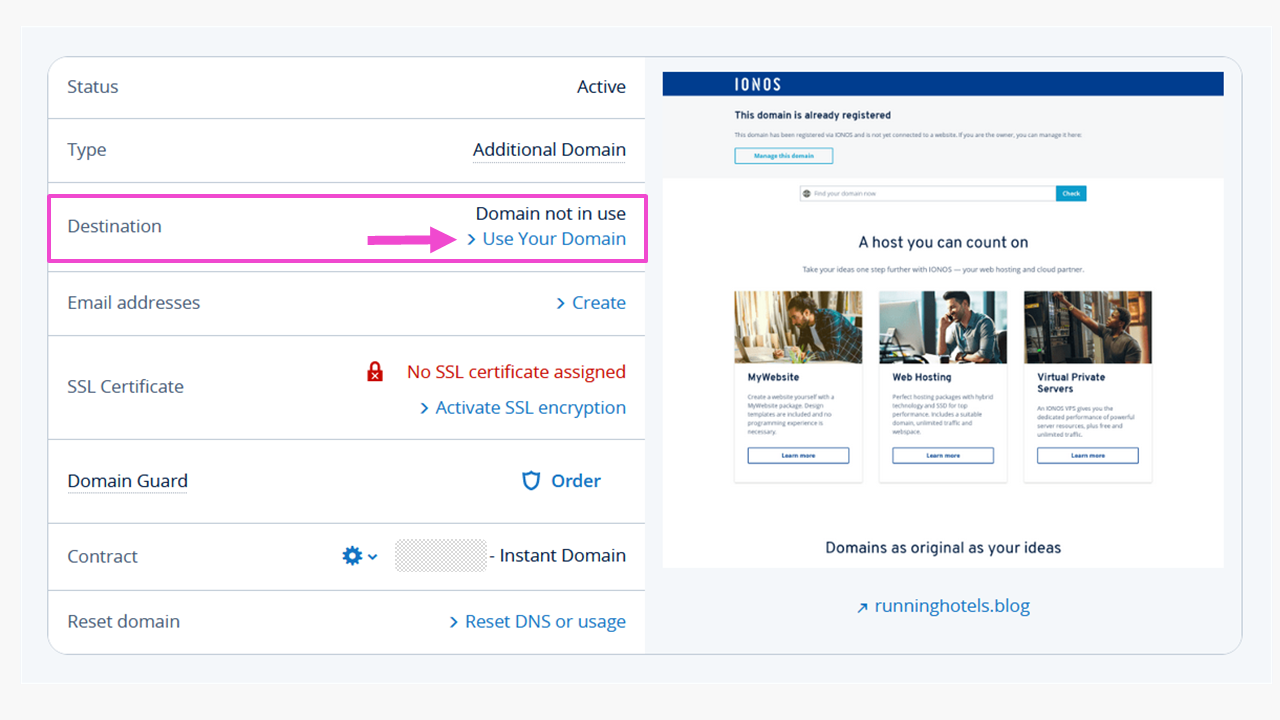
Task: Click the chevron before Reset DNS or usage
Action: coord(454,622)
